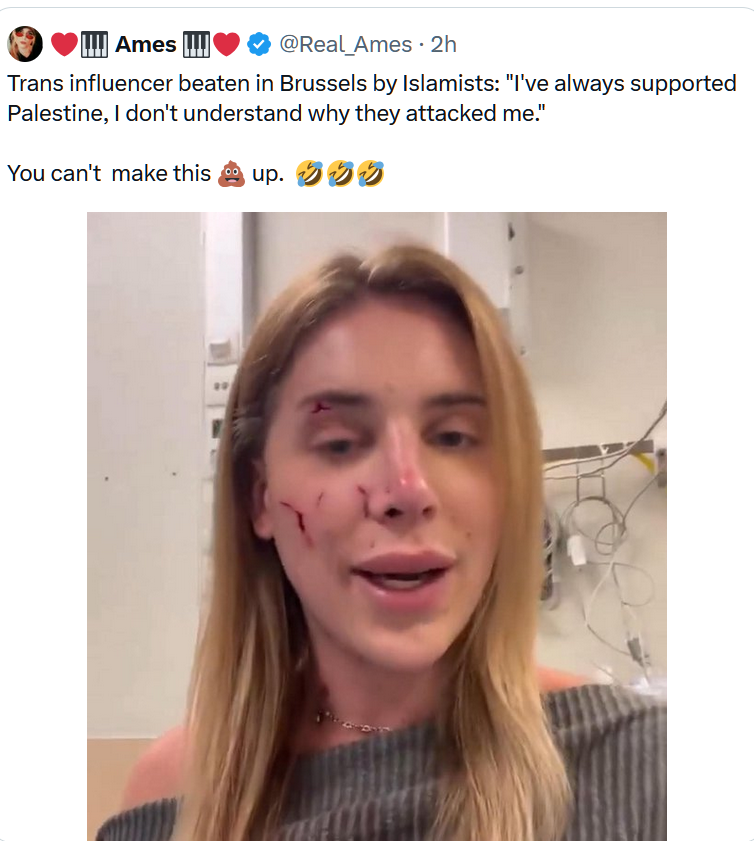This screenshot has width=754, height=841.
Task: Play the embedded video thumbnail
Action: click(x=376, y=526)
